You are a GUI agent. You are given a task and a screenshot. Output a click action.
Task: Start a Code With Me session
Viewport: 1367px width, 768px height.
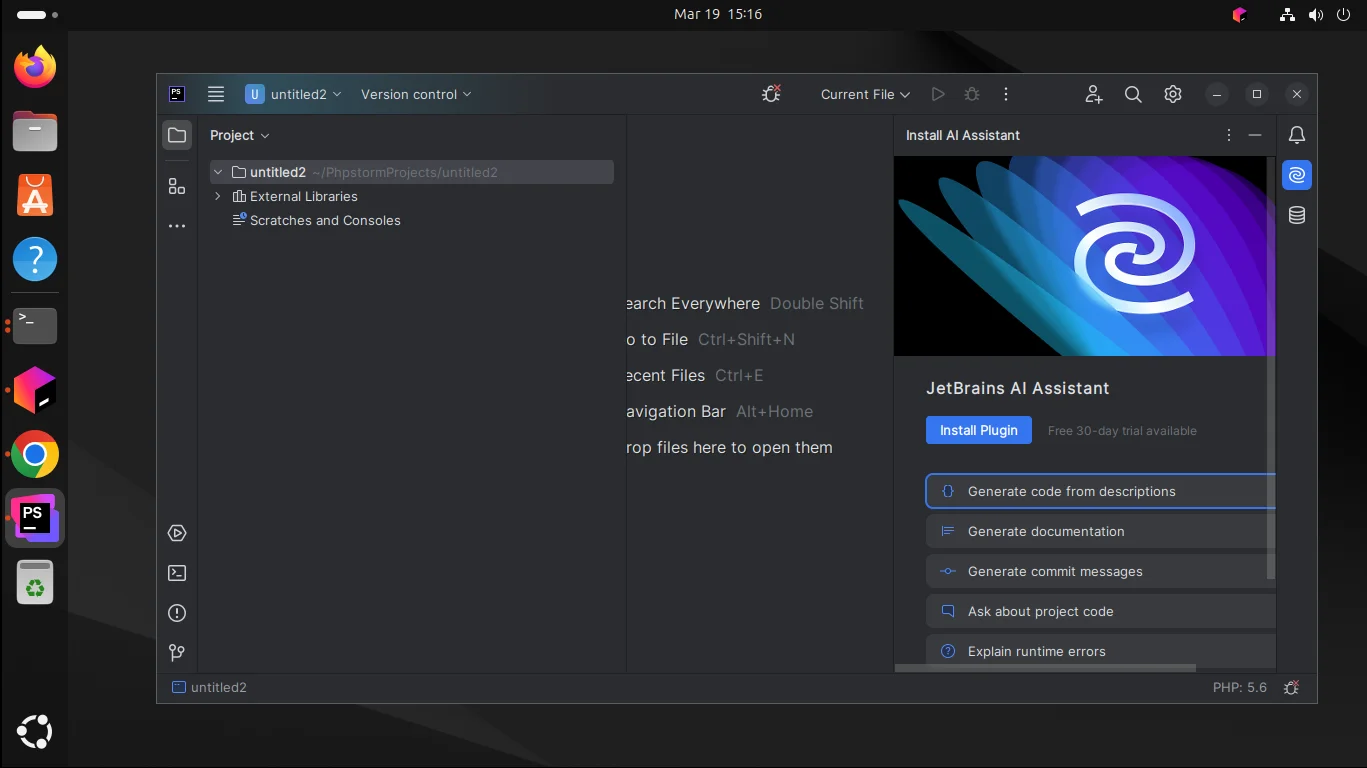coord(1093,94)
